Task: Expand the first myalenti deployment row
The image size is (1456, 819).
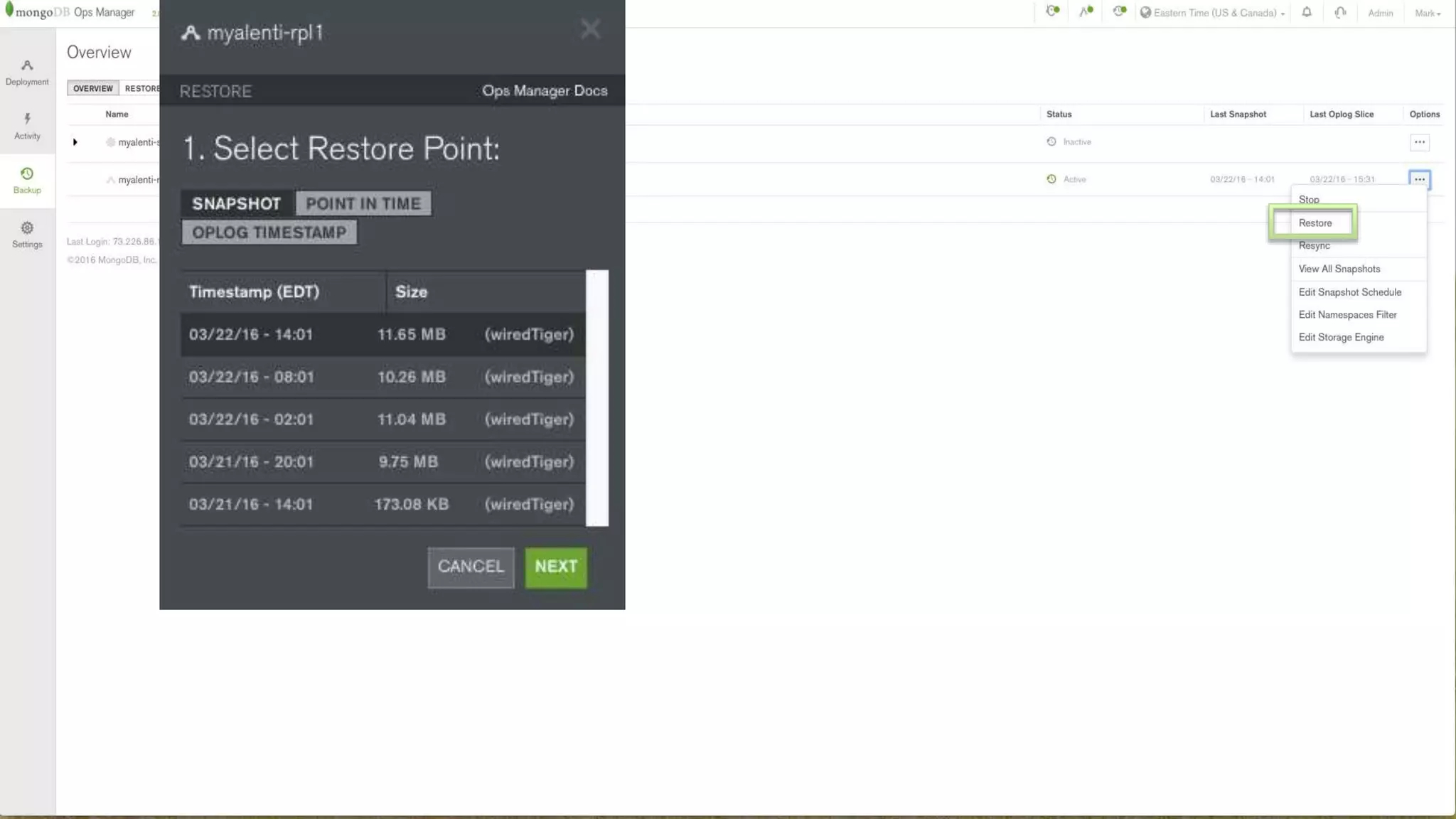Action: tap(75, 142)
